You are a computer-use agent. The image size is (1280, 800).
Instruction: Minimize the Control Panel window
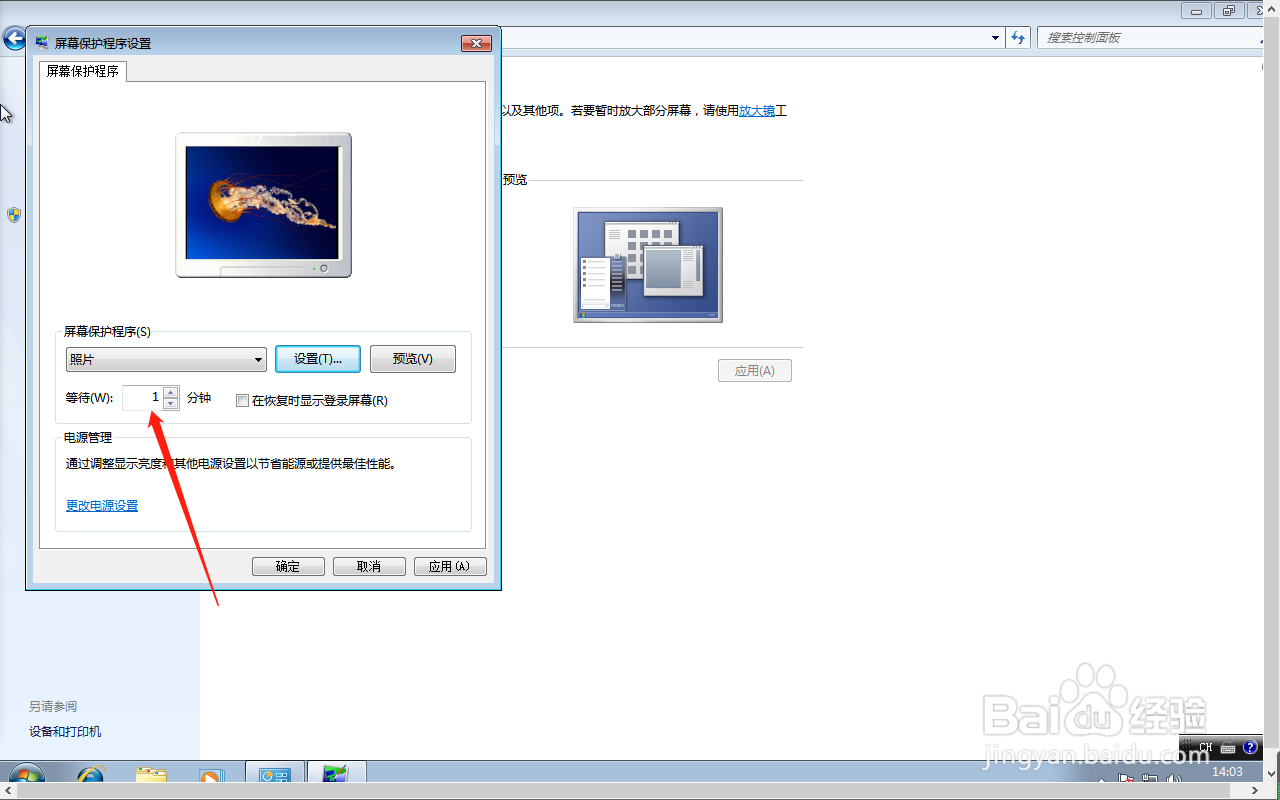1196,10
